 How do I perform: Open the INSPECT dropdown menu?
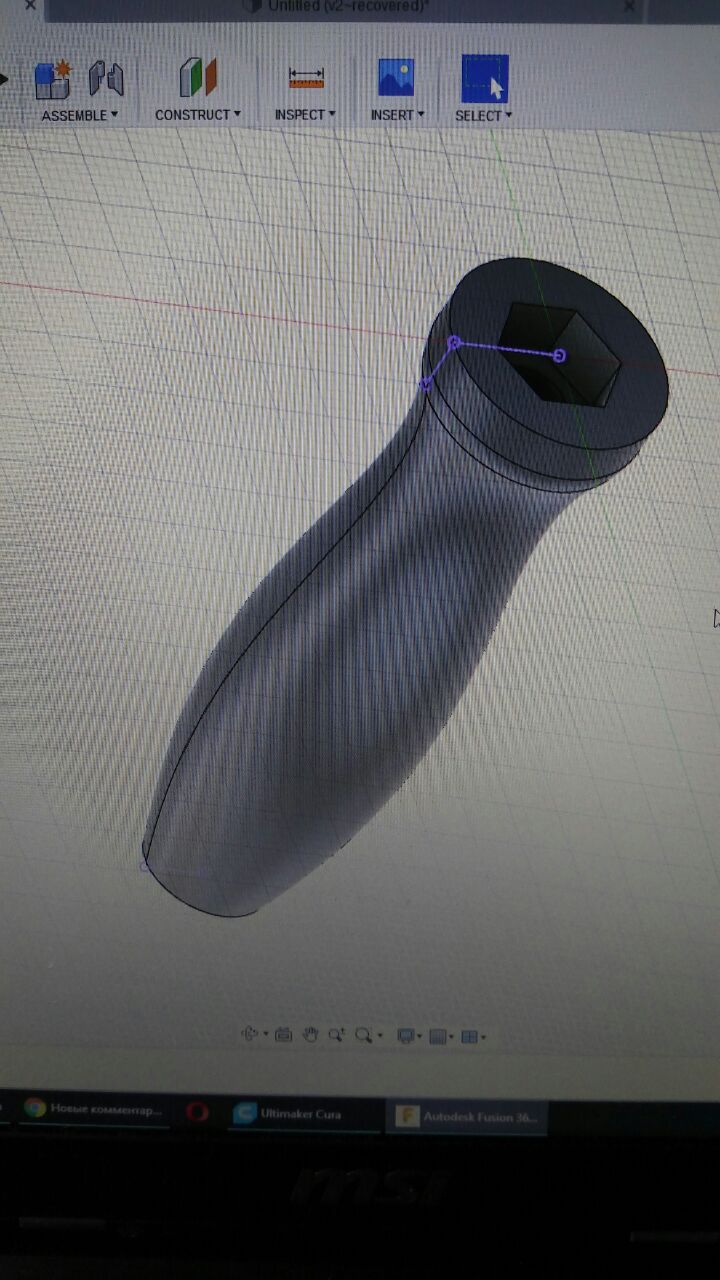[x=305, y=115]
